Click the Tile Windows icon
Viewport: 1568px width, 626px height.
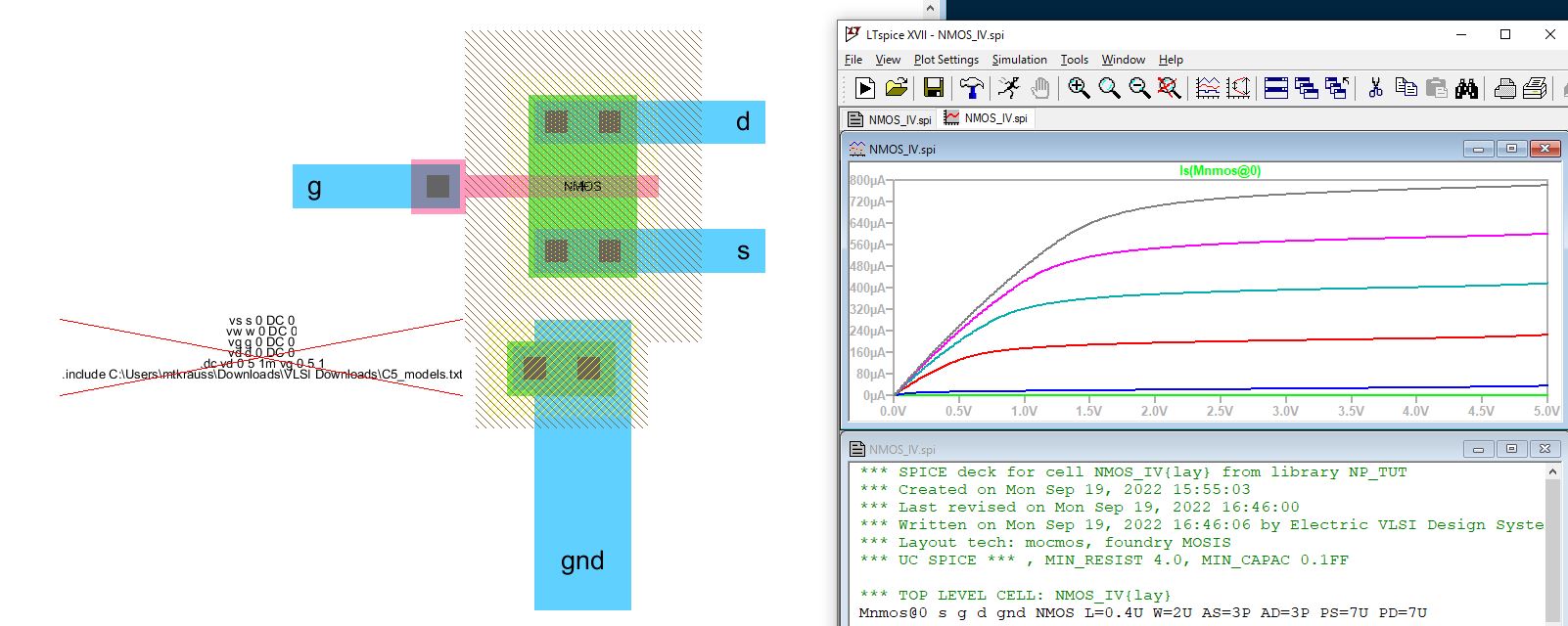[1275, 88]
